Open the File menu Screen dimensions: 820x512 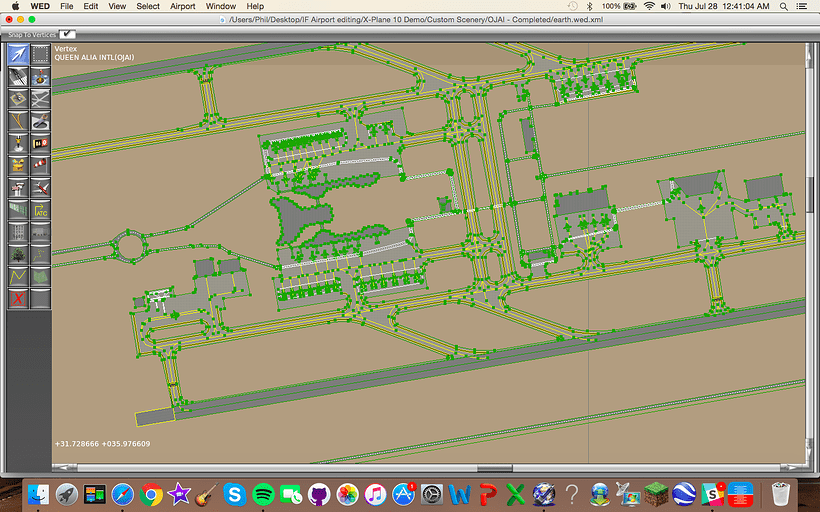pos(66,6)
